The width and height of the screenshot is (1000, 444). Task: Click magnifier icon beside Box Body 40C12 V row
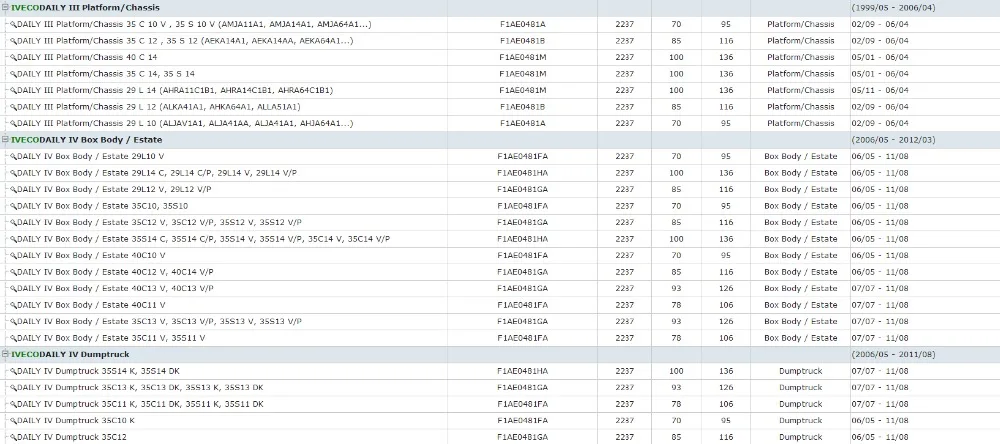pyautogui.click(x=13, y=272)
